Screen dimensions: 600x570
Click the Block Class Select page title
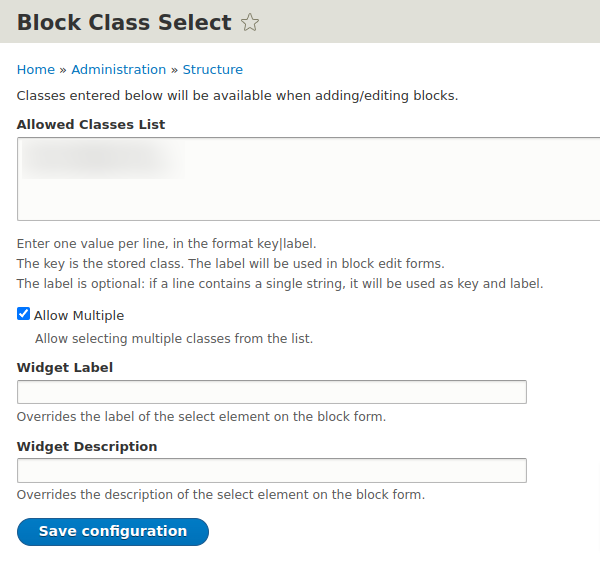point(124,22)
